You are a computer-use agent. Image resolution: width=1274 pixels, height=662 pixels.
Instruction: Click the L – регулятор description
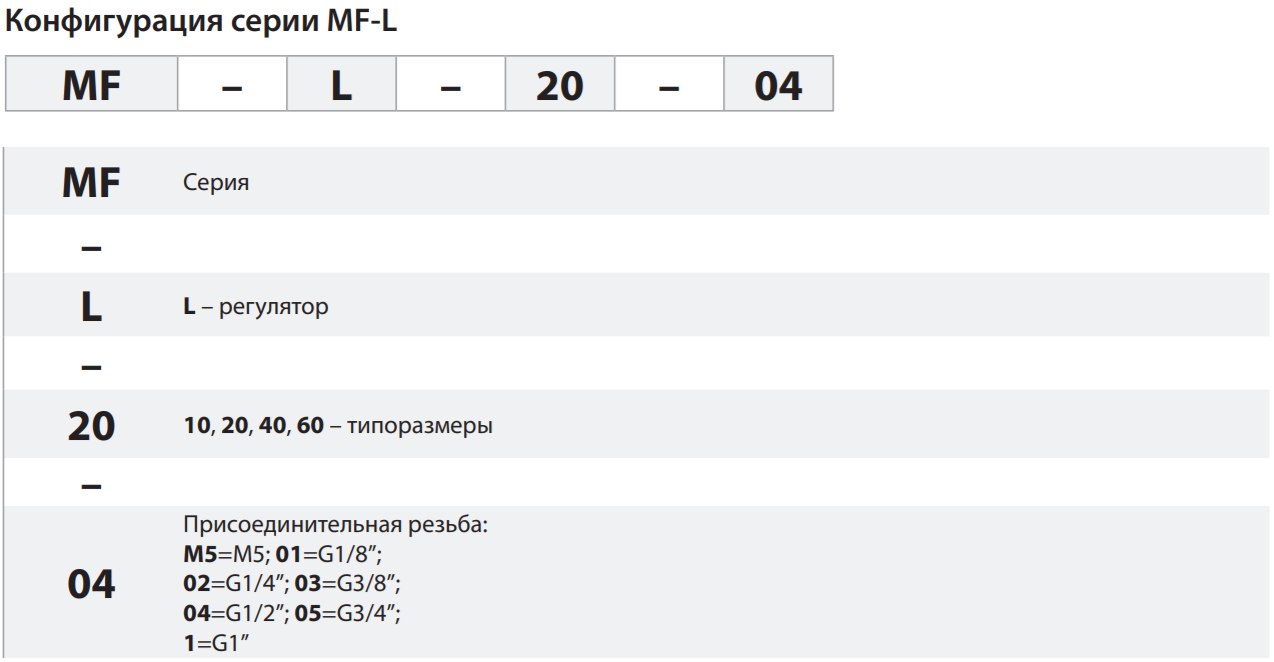[x=256, y=307]
